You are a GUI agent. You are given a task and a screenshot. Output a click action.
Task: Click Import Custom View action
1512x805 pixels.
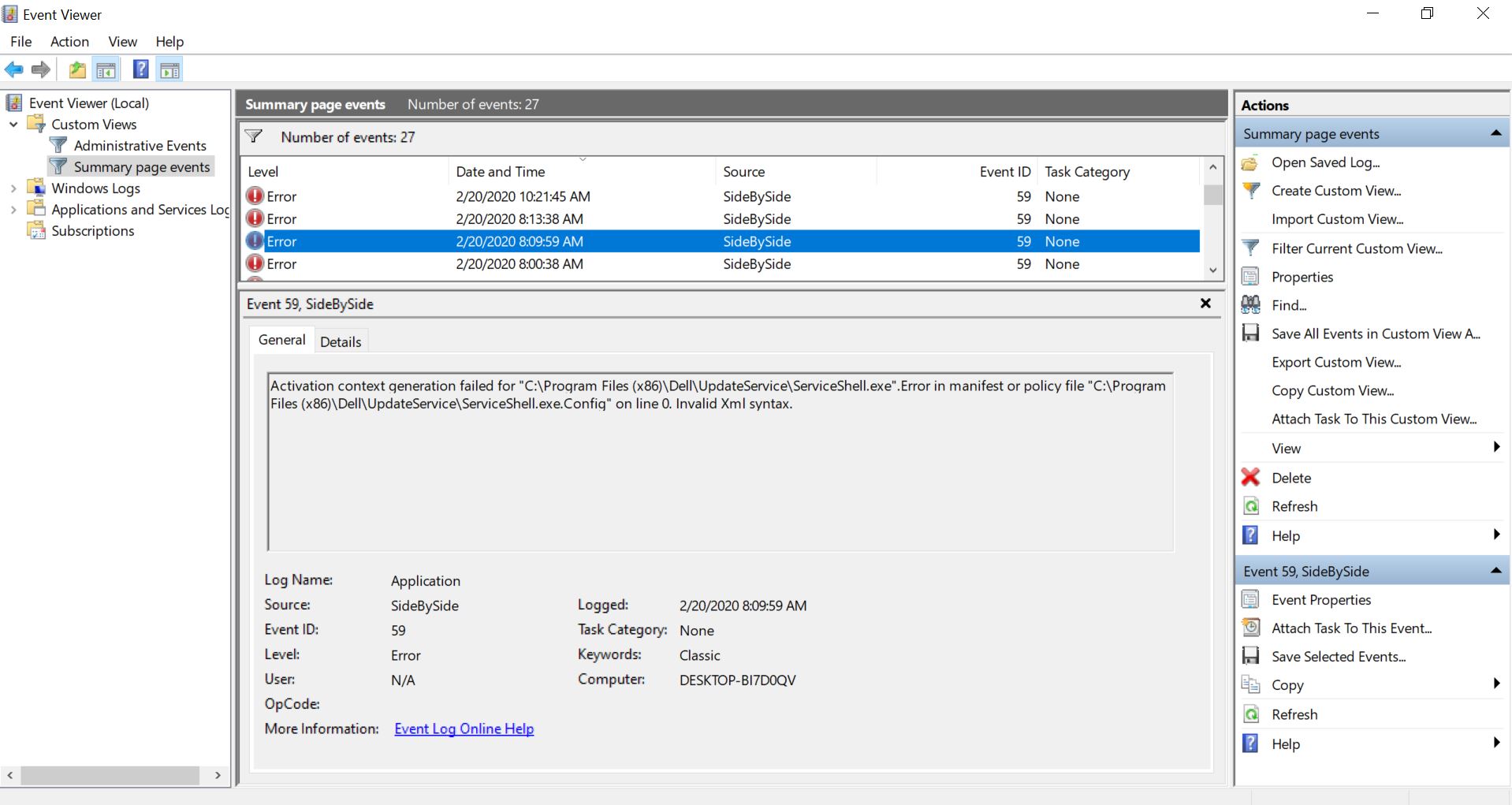[x=1337, y=219]
